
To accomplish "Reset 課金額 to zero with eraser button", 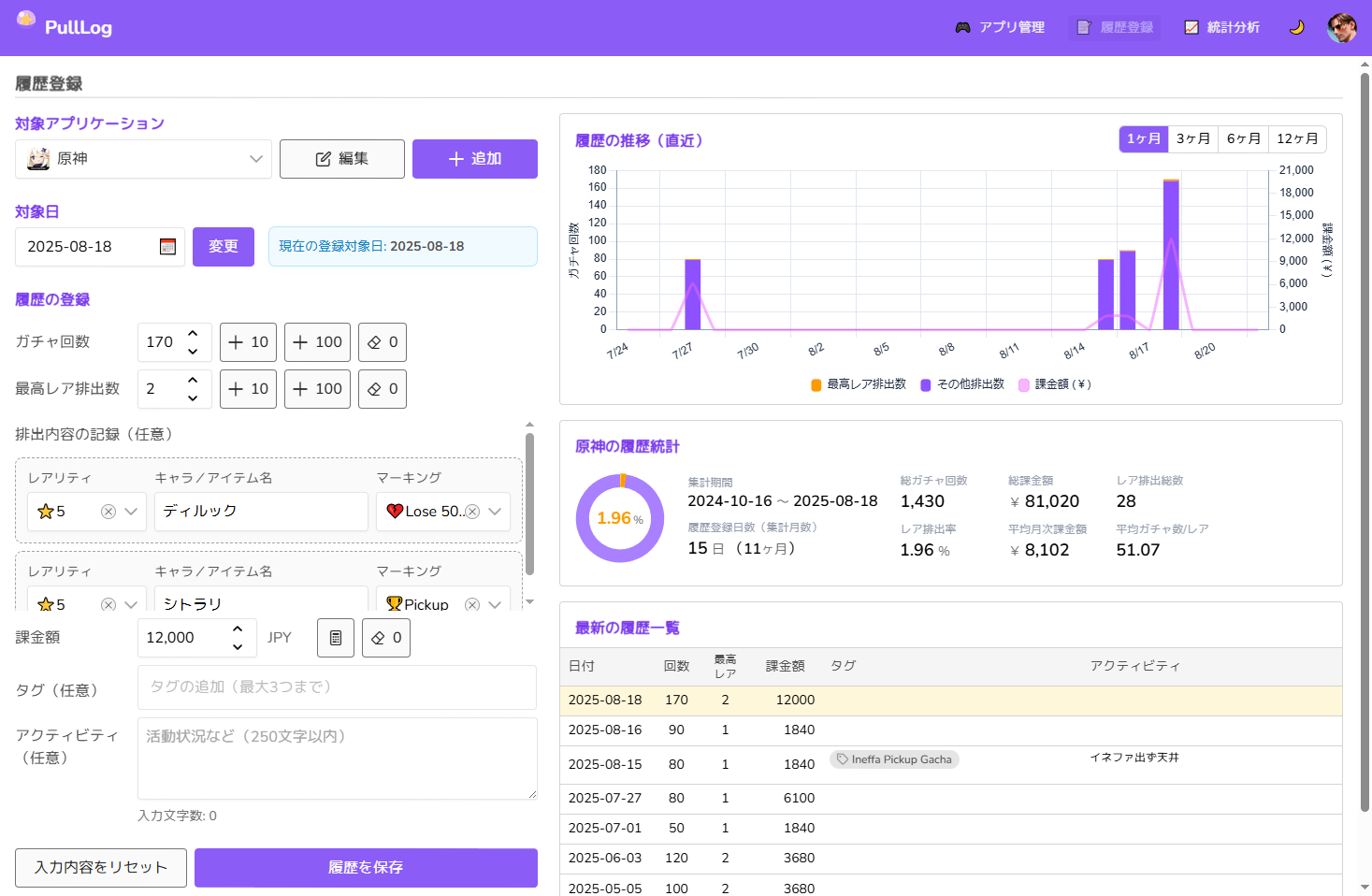I will [386, 638].
